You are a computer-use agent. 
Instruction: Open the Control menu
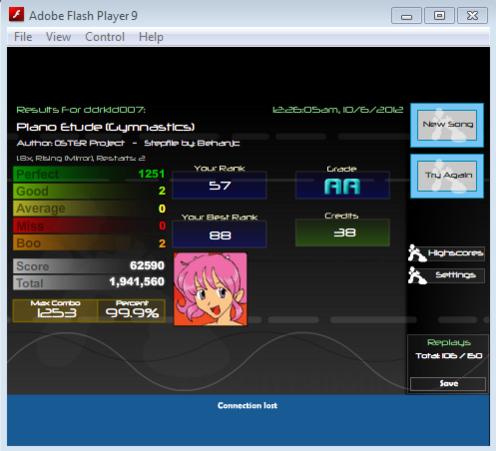(x=105, y=37)
